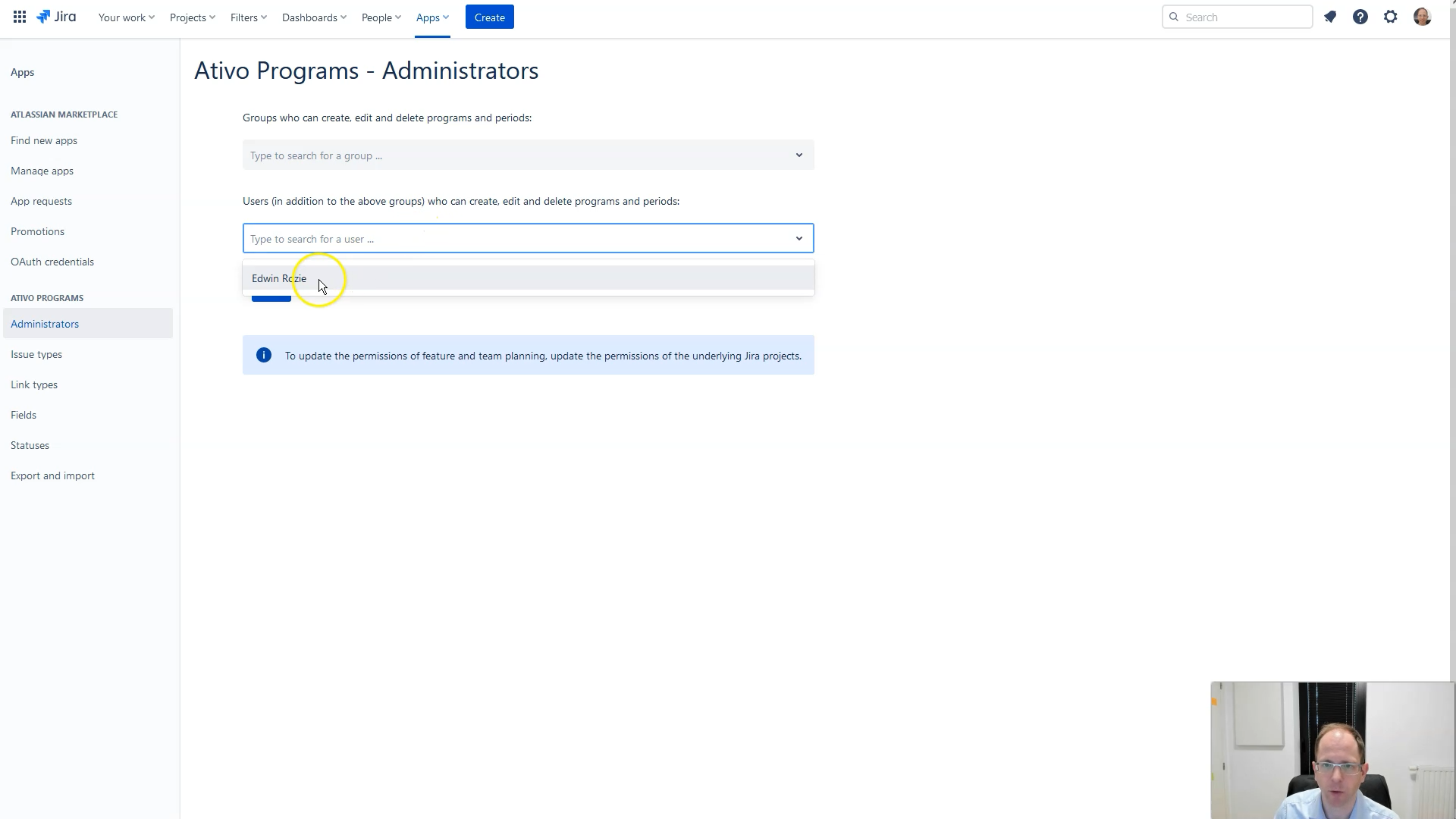Open Export and import page

[x=52, y=475]
